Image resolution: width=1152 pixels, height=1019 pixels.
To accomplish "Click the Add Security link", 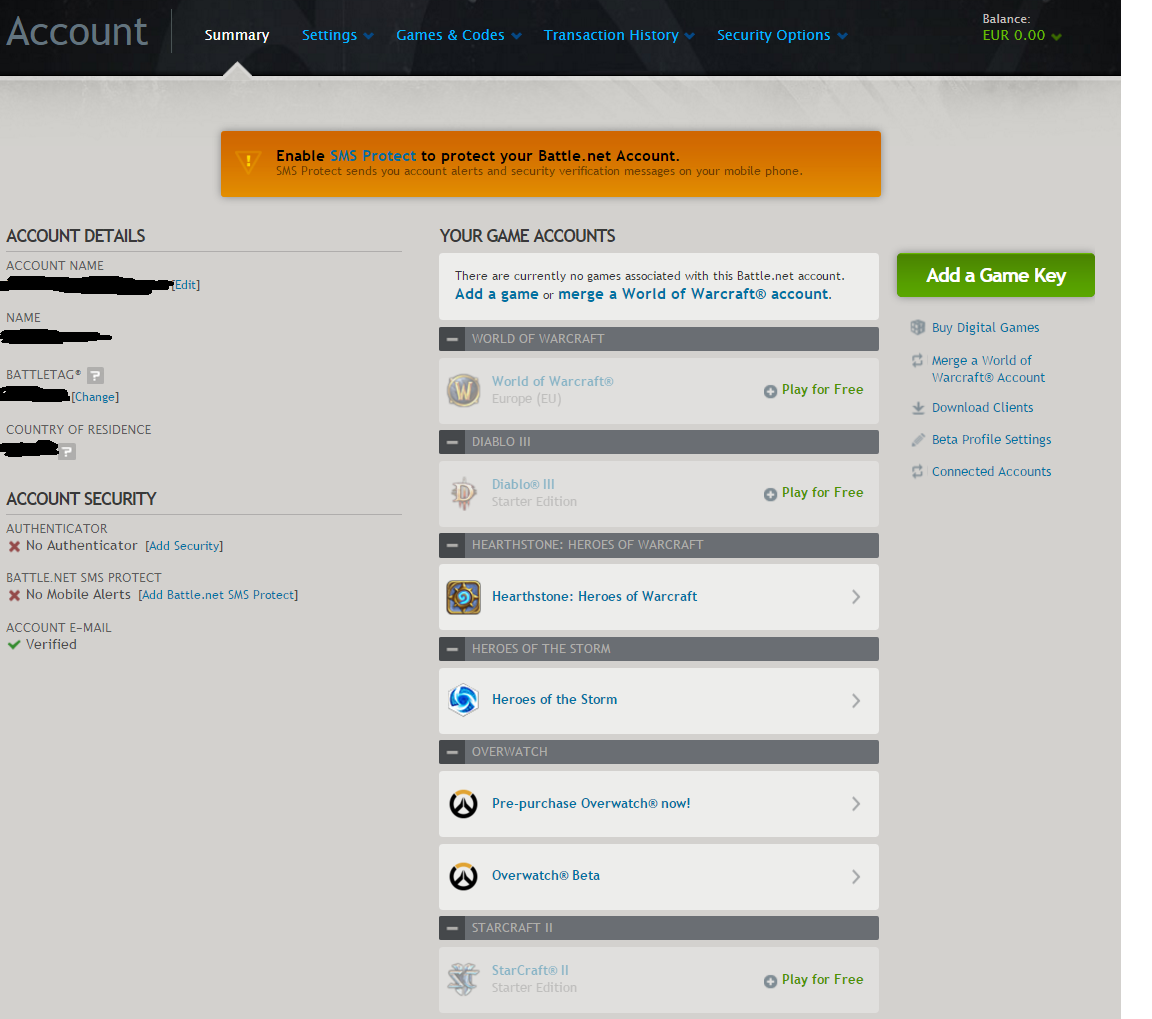I will point(184,547).
